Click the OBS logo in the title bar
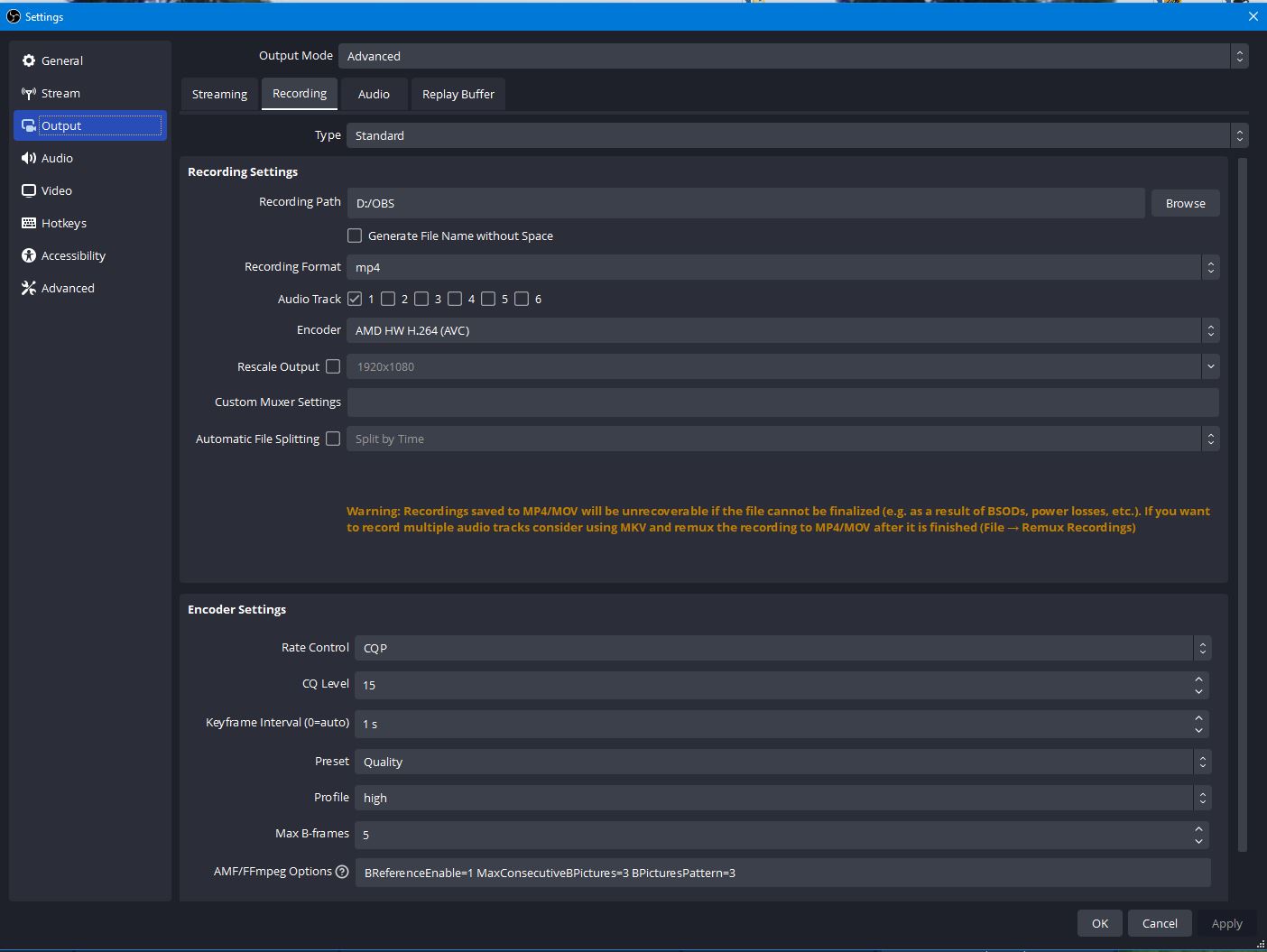This screenshot has height=952, width=1267. 13,16
